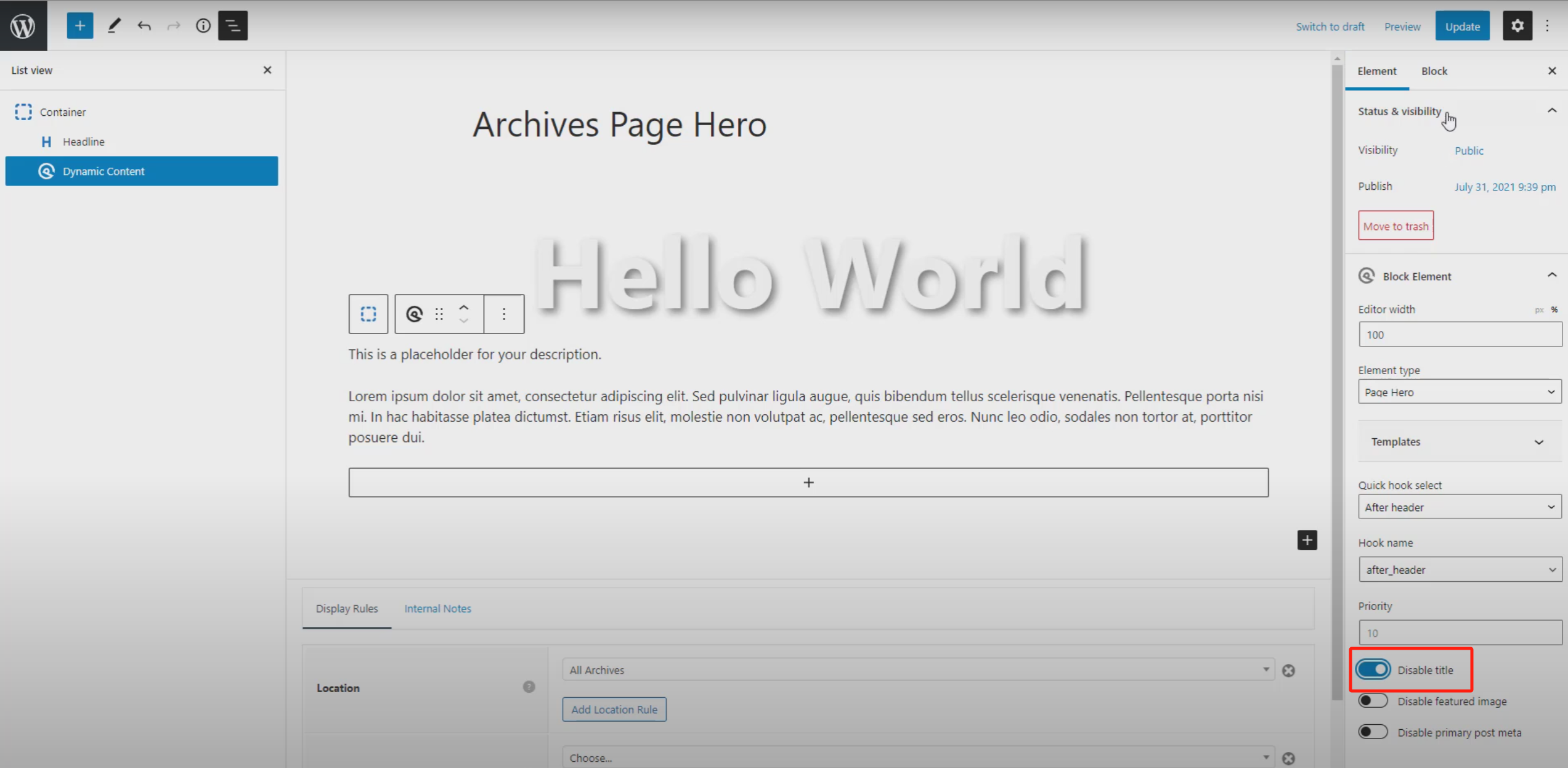The width and height of the screenshot is (1568, 768).
Task: Click the Dynamic Content block type icon
Action: 414,314
